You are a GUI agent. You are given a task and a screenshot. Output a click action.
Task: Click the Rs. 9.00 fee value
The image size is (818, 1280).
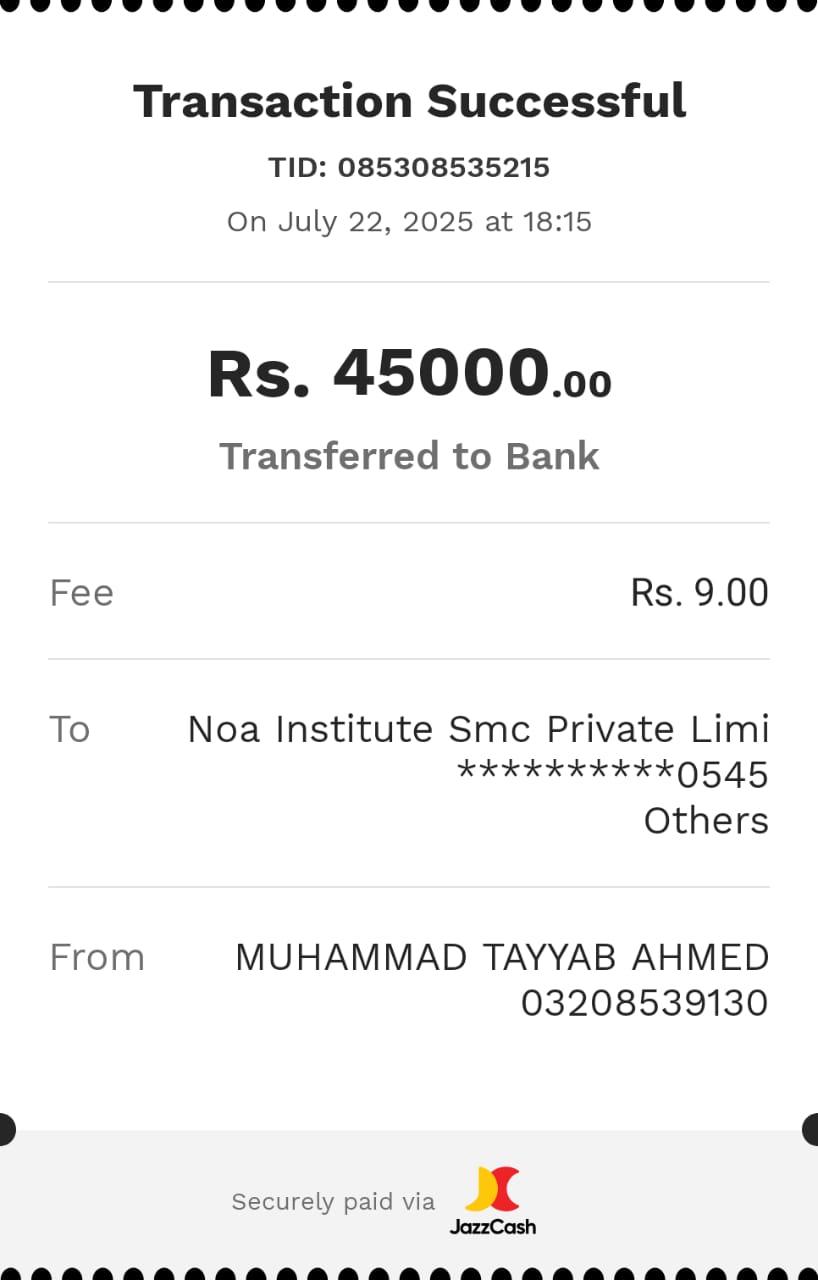699,593
